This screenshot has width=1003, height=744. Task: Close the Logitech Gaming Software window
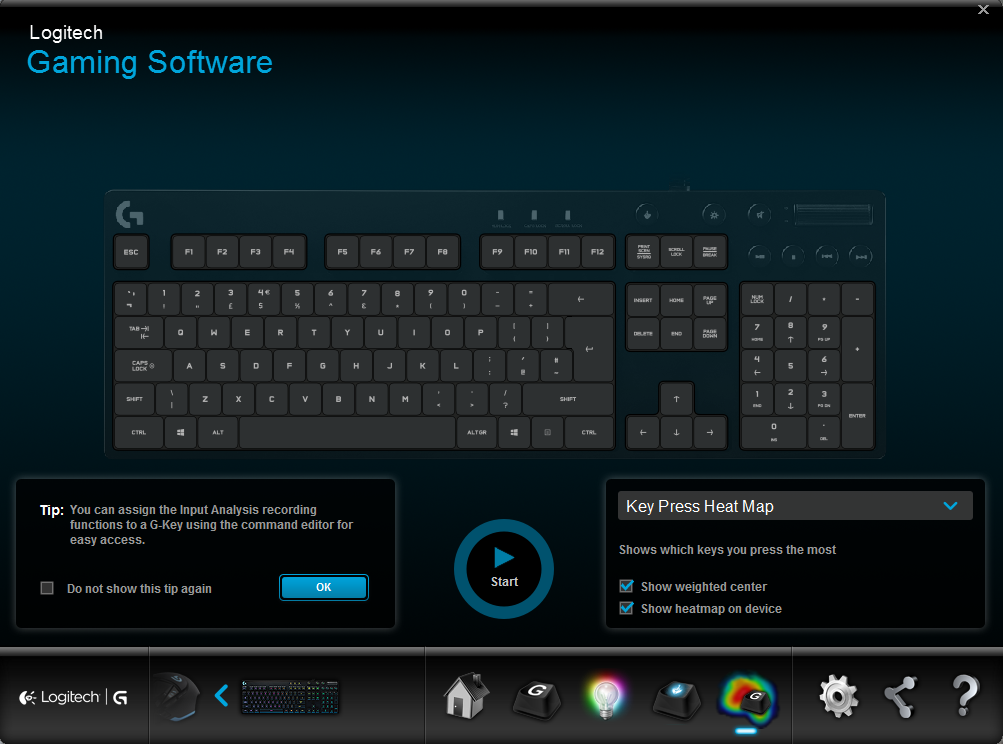coord(983,9)
